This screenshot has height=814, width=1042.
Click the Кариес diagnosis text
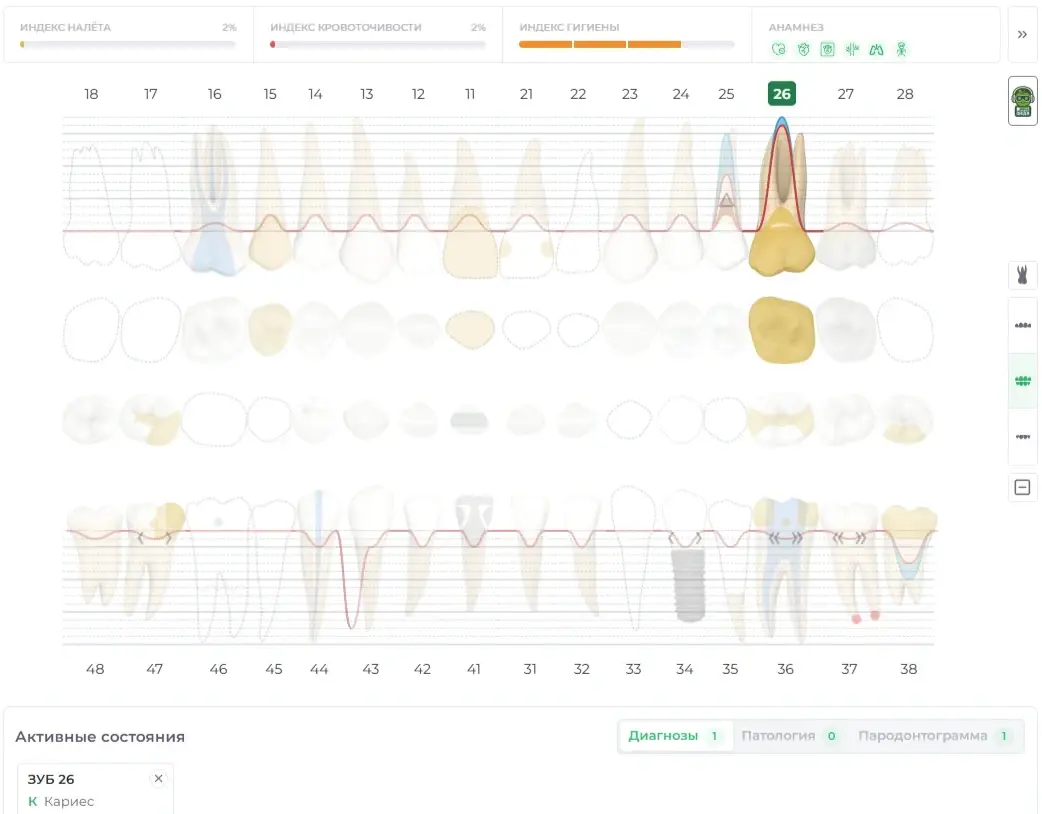pos(69,801)
